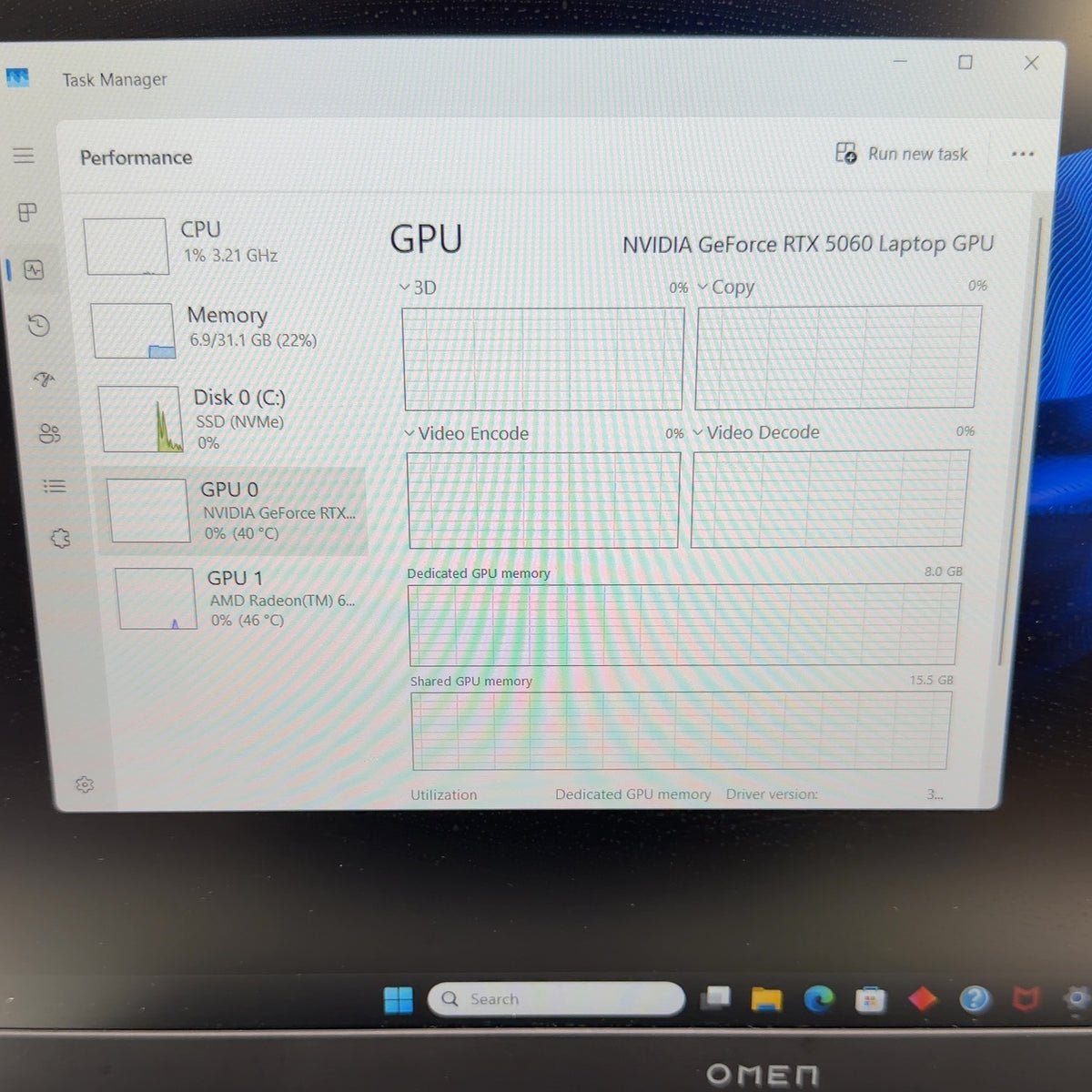Click the Shared GPU memory graph
The image size is (1092, 1092).
[681, 731]
